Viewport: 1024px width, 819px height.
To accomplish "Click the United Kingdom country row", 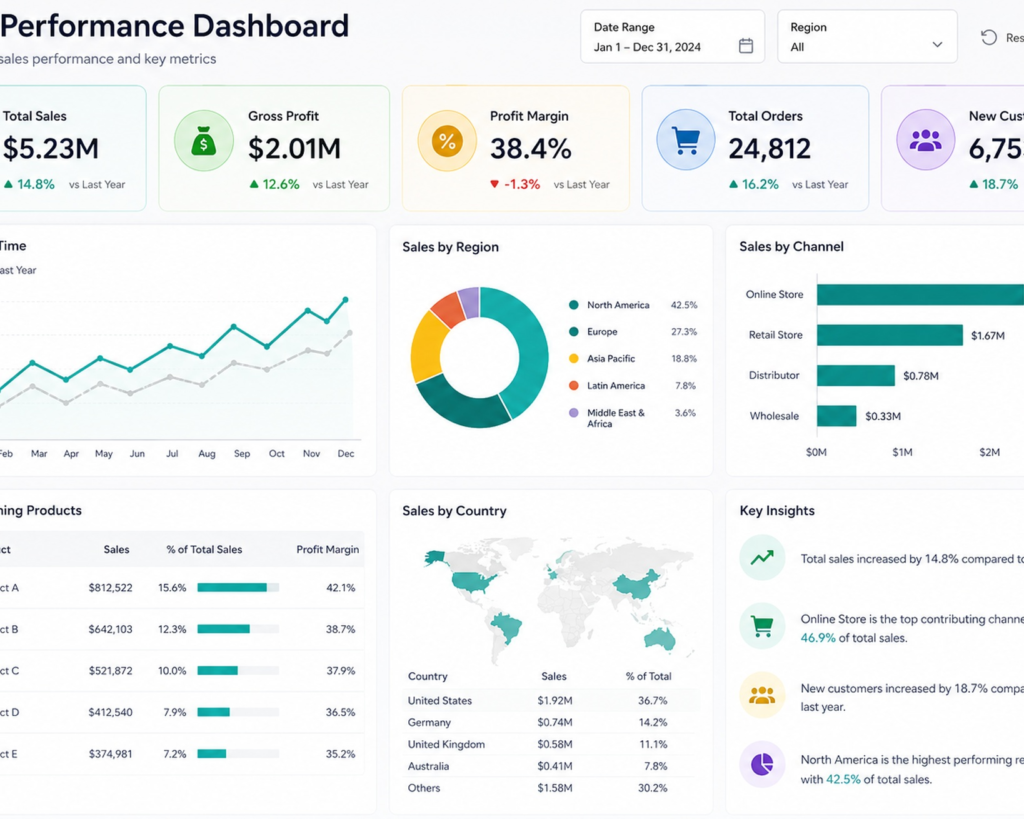I will [551, 744].
